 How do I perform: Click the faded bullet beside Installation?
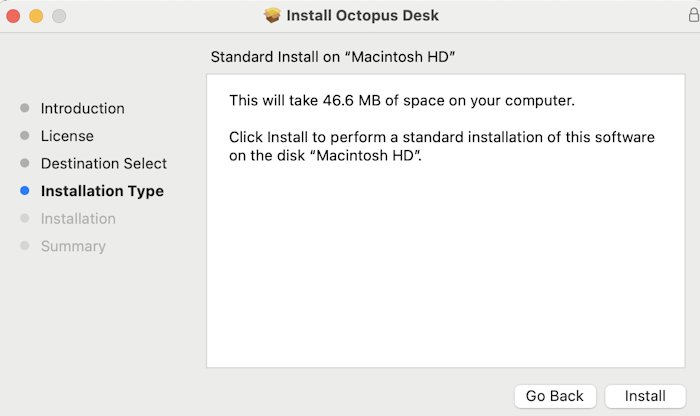point(25,218)
